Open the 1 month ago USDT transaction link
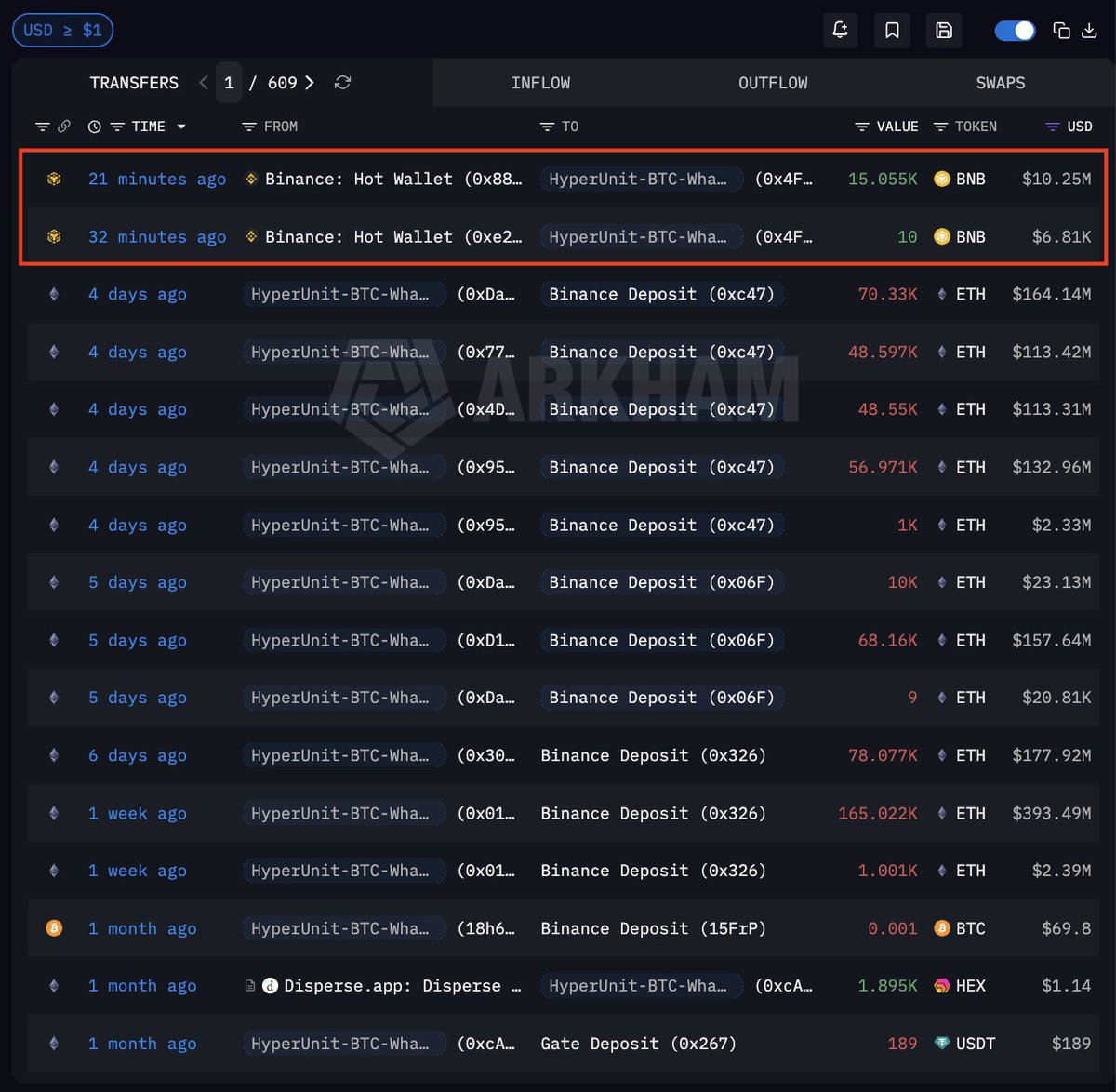 (142, 1044)
